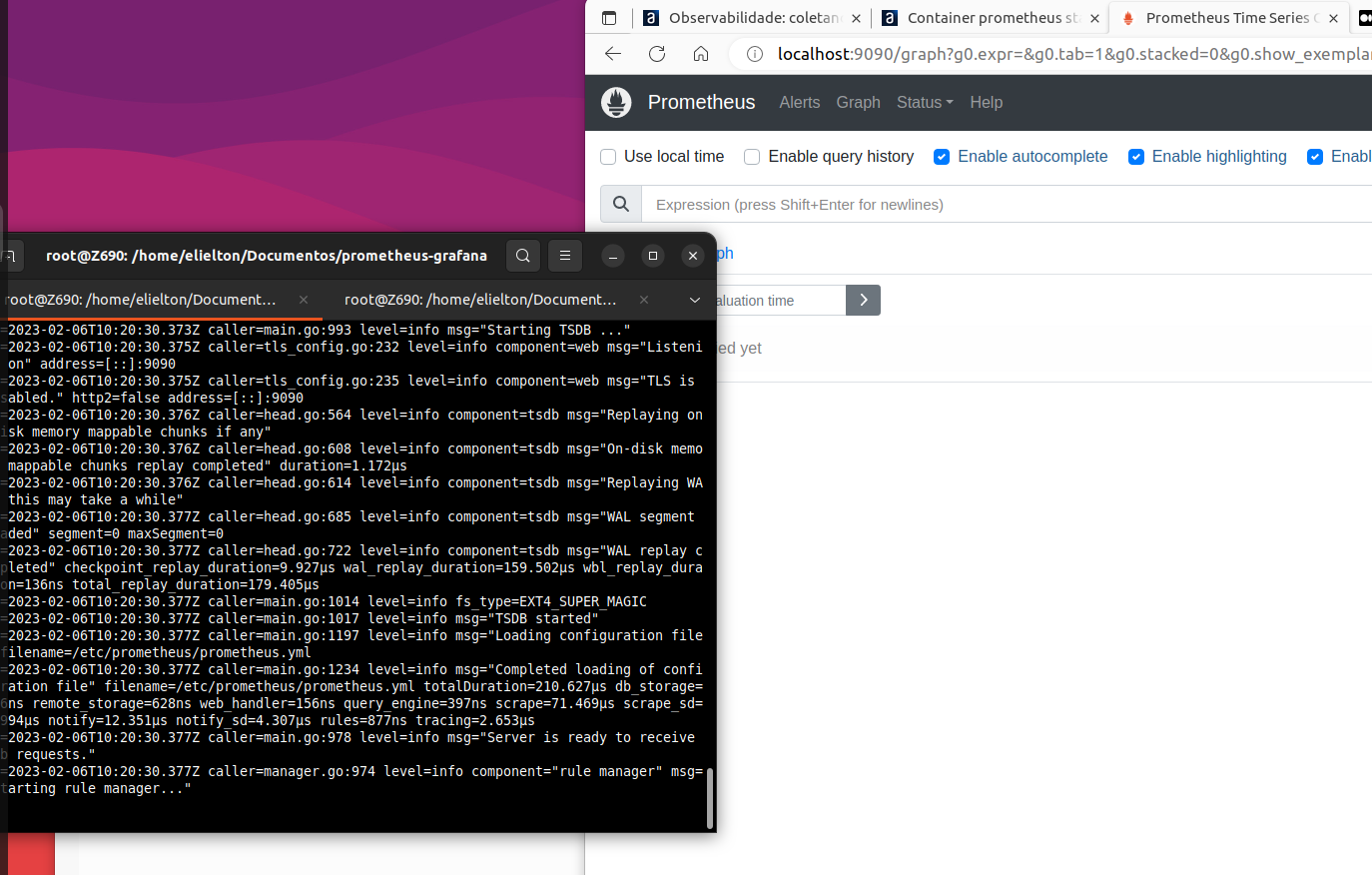Disable the Enable autocomplete checkbox
The image size is (1372, 875).
tap(942, 157)
